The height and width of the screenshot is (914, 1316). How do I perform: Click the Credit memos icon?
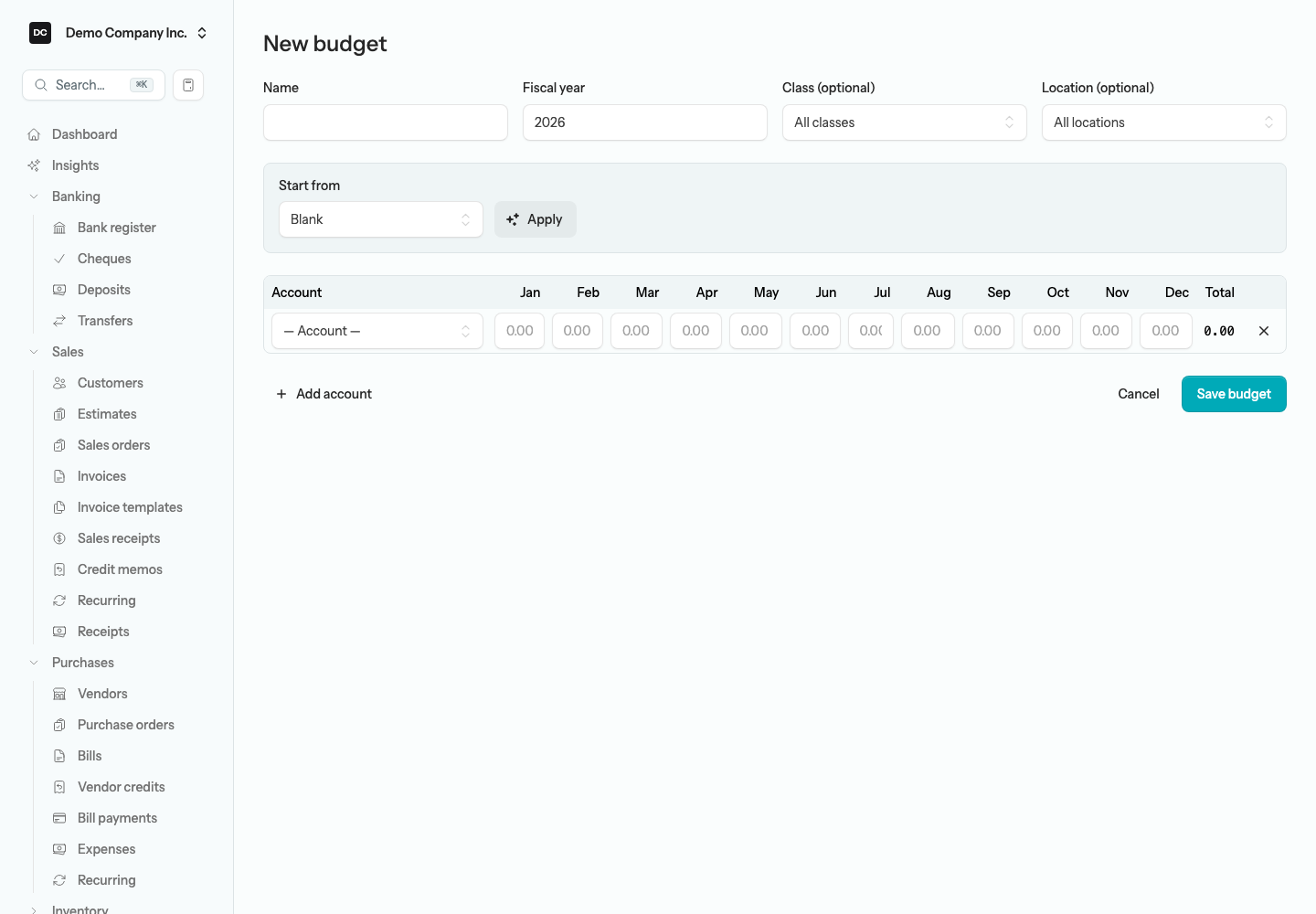(59, 569)
